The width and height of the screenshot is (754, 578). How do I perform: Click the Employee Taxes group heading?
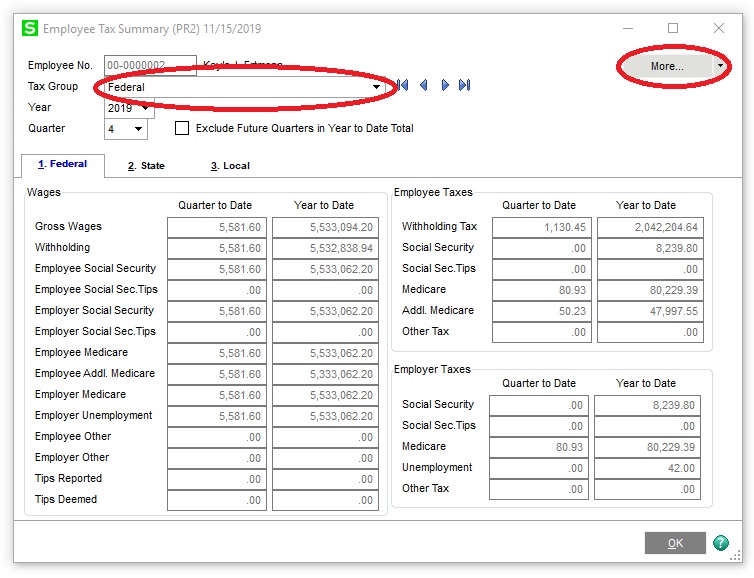point(433,192)
